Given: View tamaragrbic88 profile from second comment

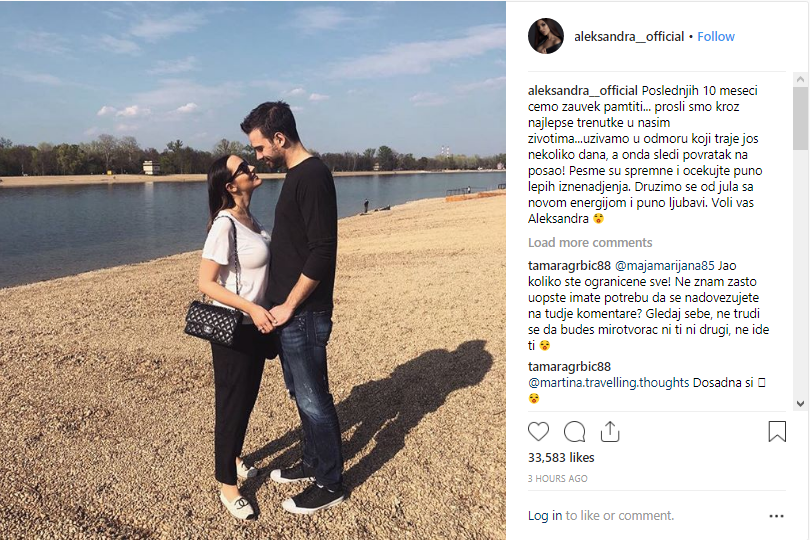Looking at the screenshot, I should (569, 366).
